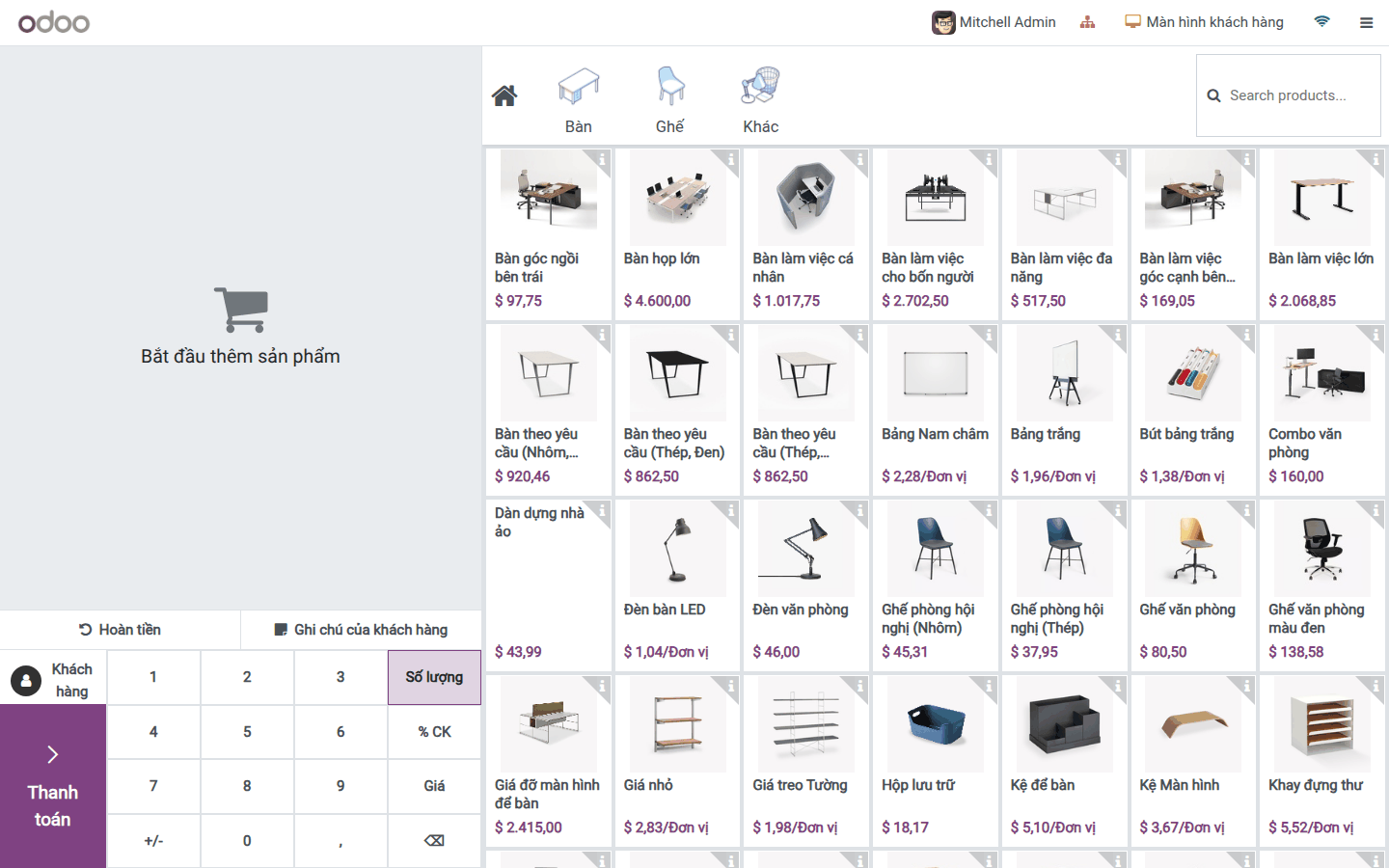
Task: Add Bàn làm việc góc cạnh bên
Action: point(1193,234)
